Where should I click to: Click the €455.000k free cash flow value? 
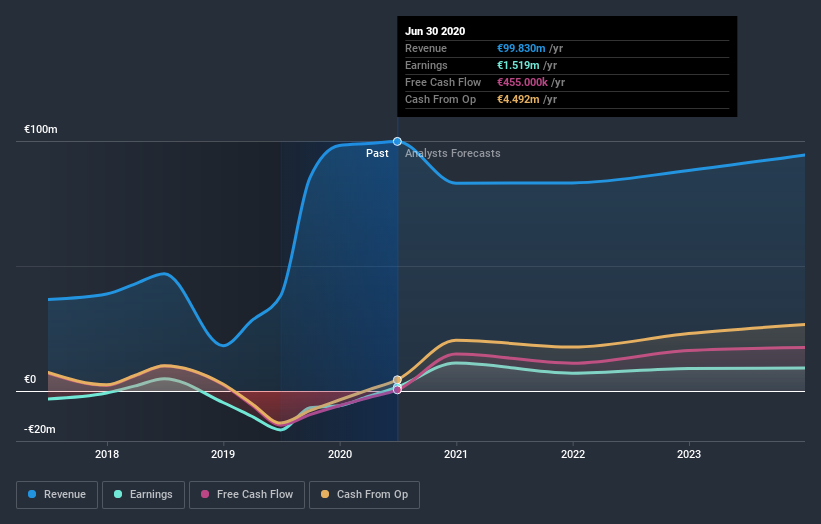522,82
